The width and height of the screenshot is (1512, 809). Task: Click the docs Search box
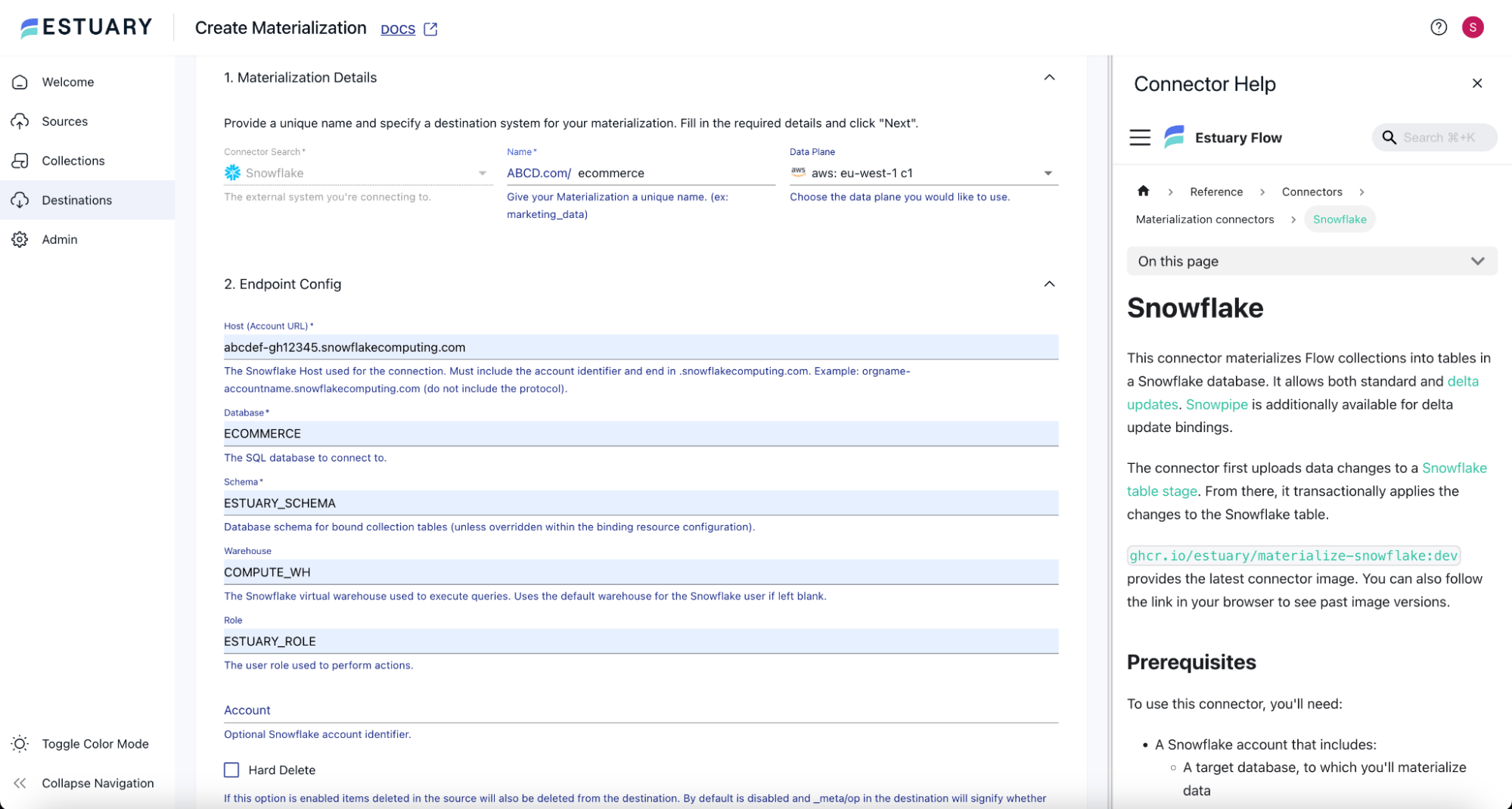click(1434, 137)
